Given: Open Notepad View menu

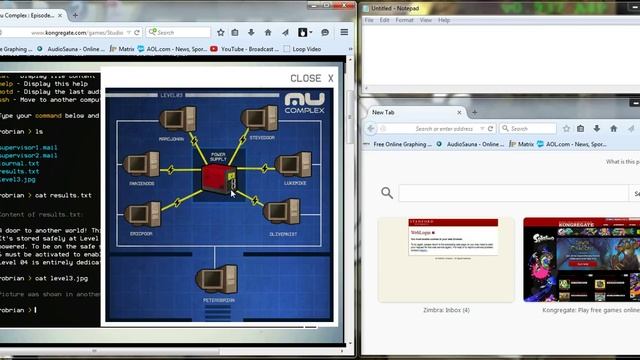Looking at the screenshot, I should (x=426, y=20).
